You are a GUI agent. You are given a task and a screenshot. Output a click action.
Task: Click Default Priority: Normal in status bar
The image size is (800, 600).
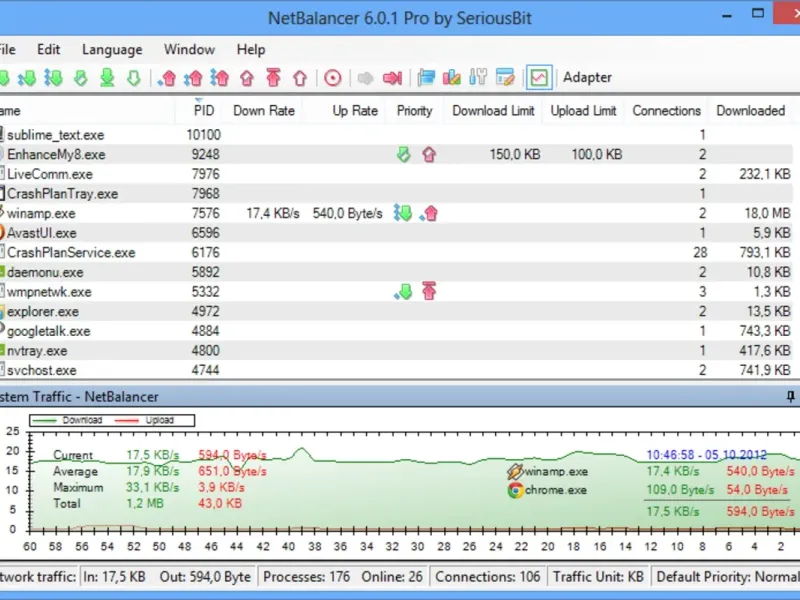(727, 577)
